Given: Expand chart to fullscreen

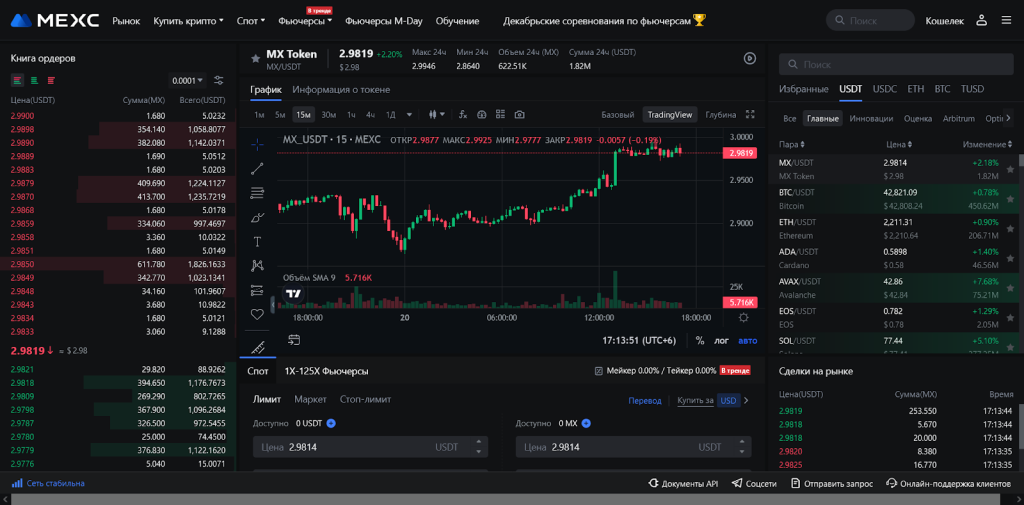Looking at the screenshot, I should click(750, 114).
